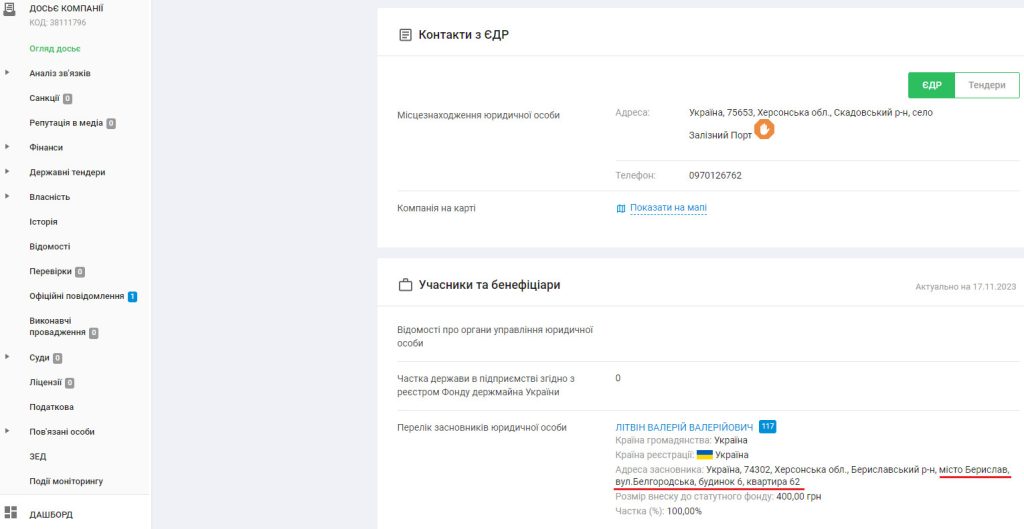Expand the Аналіз зв'язків menu section
The image size is (1024, 529).
click(7, 73)
